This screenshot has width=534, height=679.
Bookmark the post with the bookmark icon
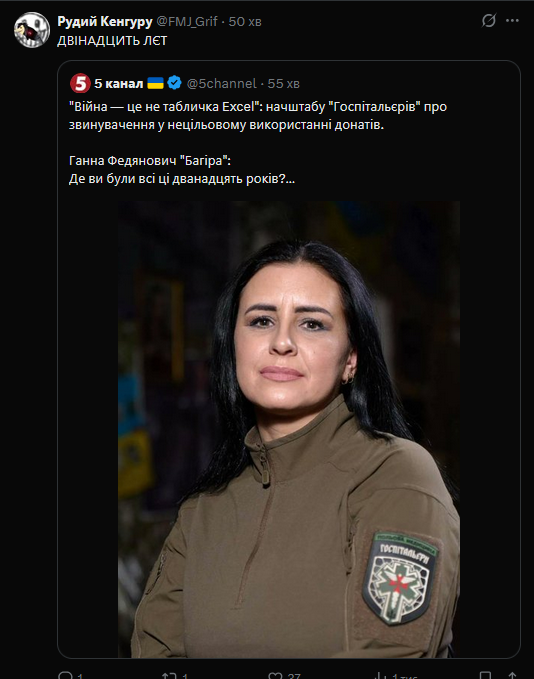pyautogui.click(x=486, y=675)
